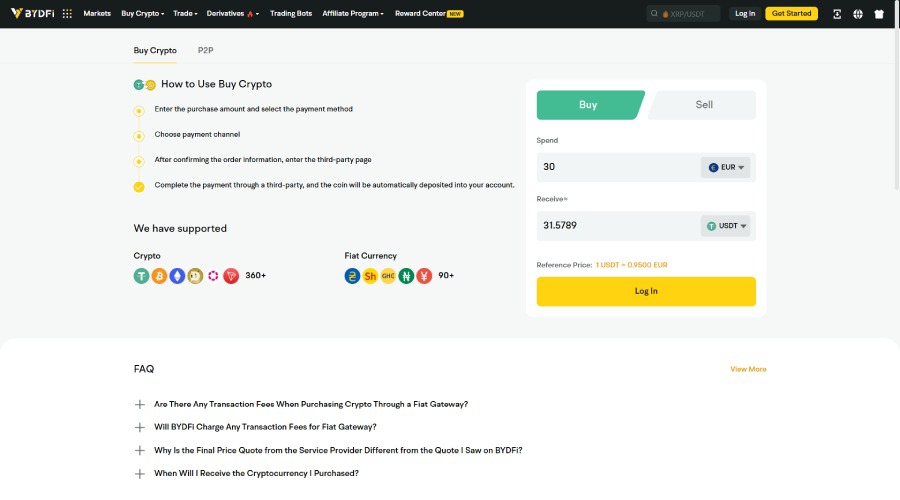Open the Trade dropdown menu
This screenshot has height=500, width=900.
pos(185,13)
